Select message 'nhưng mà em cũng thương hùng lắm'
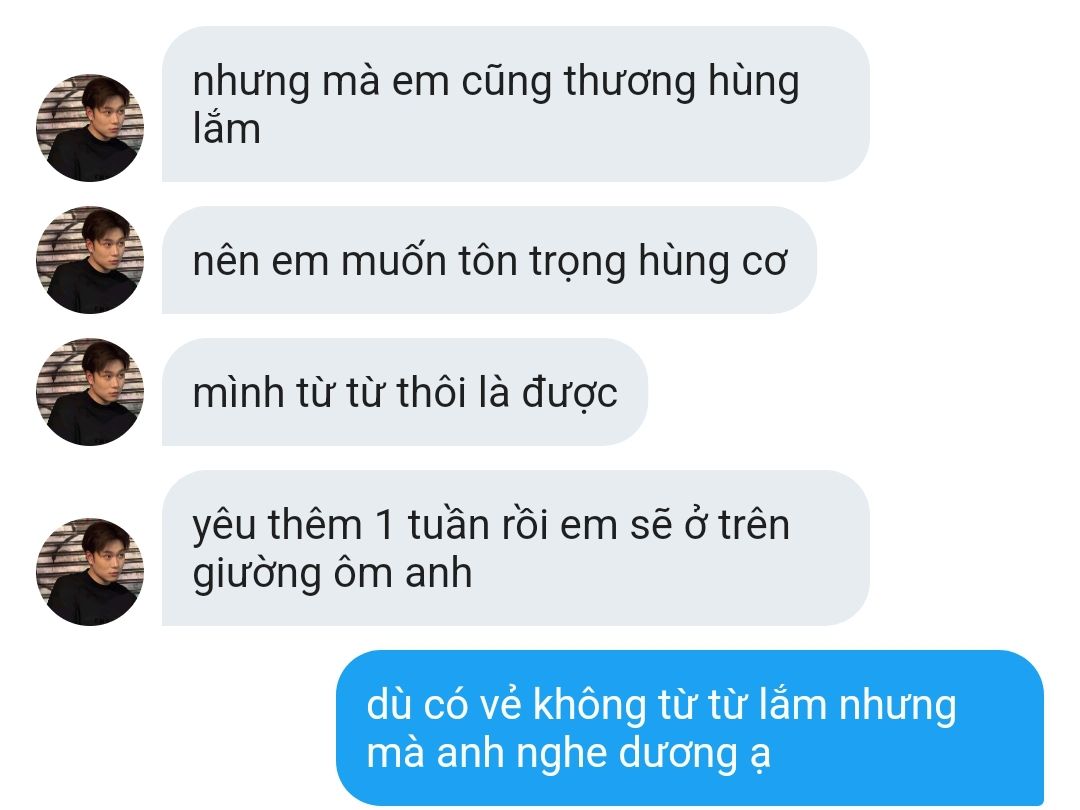1080x810 pixels. click(515, 104)
